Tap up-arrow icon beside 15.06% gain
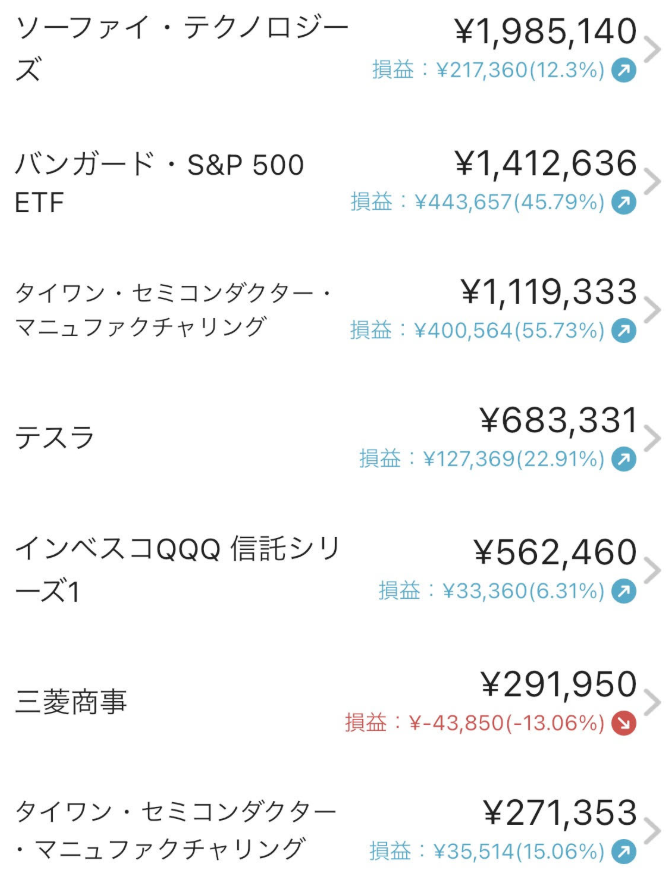The width and height of the screenshot is (669, 877). tap(624, 852)
